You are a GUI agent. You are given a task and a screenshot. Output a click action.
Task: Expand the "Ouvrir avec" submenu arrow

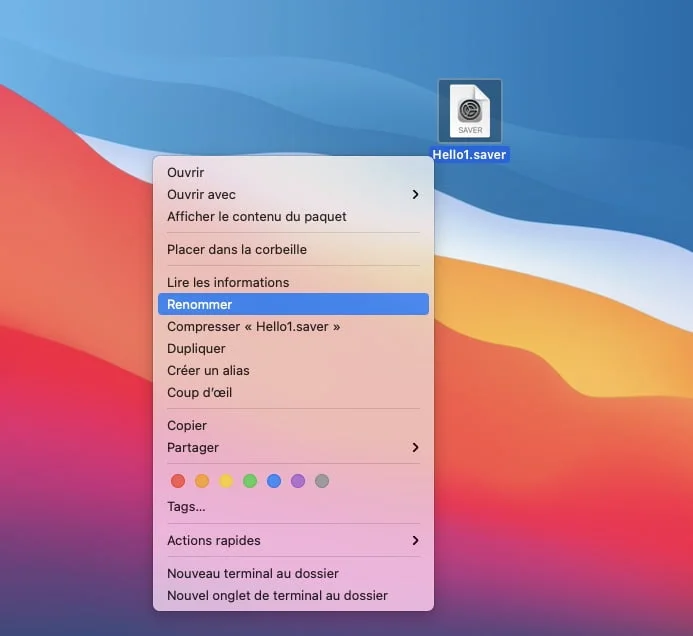click(x=415, y=195)
